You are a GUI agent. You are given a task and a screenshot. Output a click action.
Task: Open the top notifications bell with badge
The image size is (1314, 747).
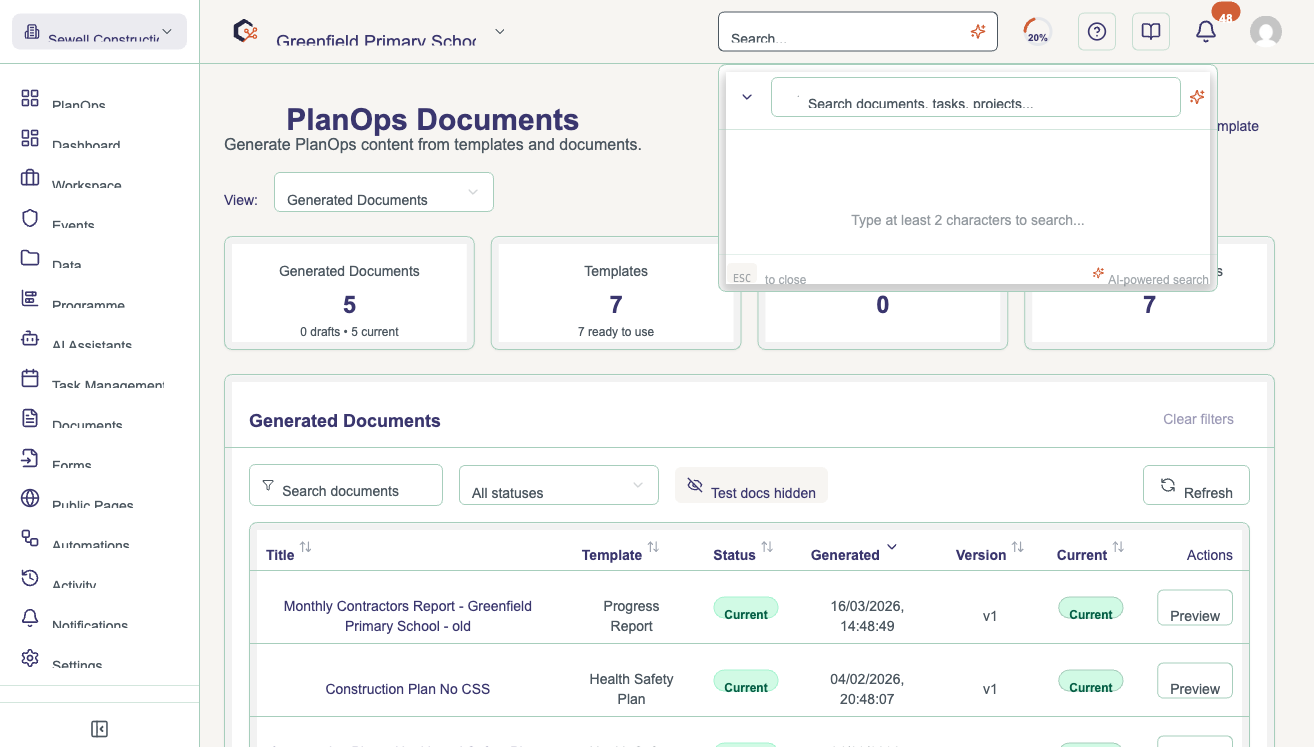[x=1206, y=32]
